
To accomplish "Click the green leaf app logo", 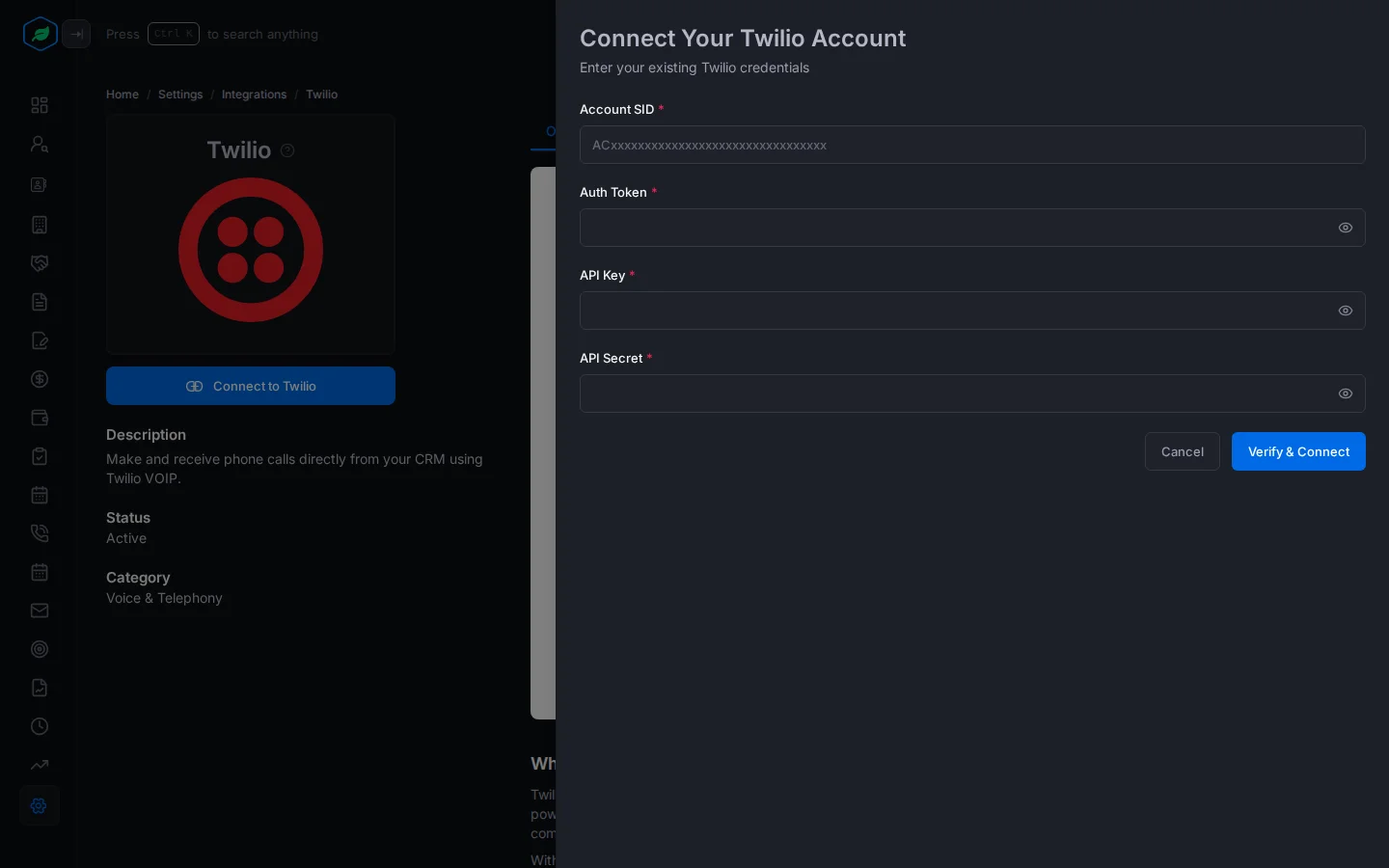I will (x=41, y=34).
